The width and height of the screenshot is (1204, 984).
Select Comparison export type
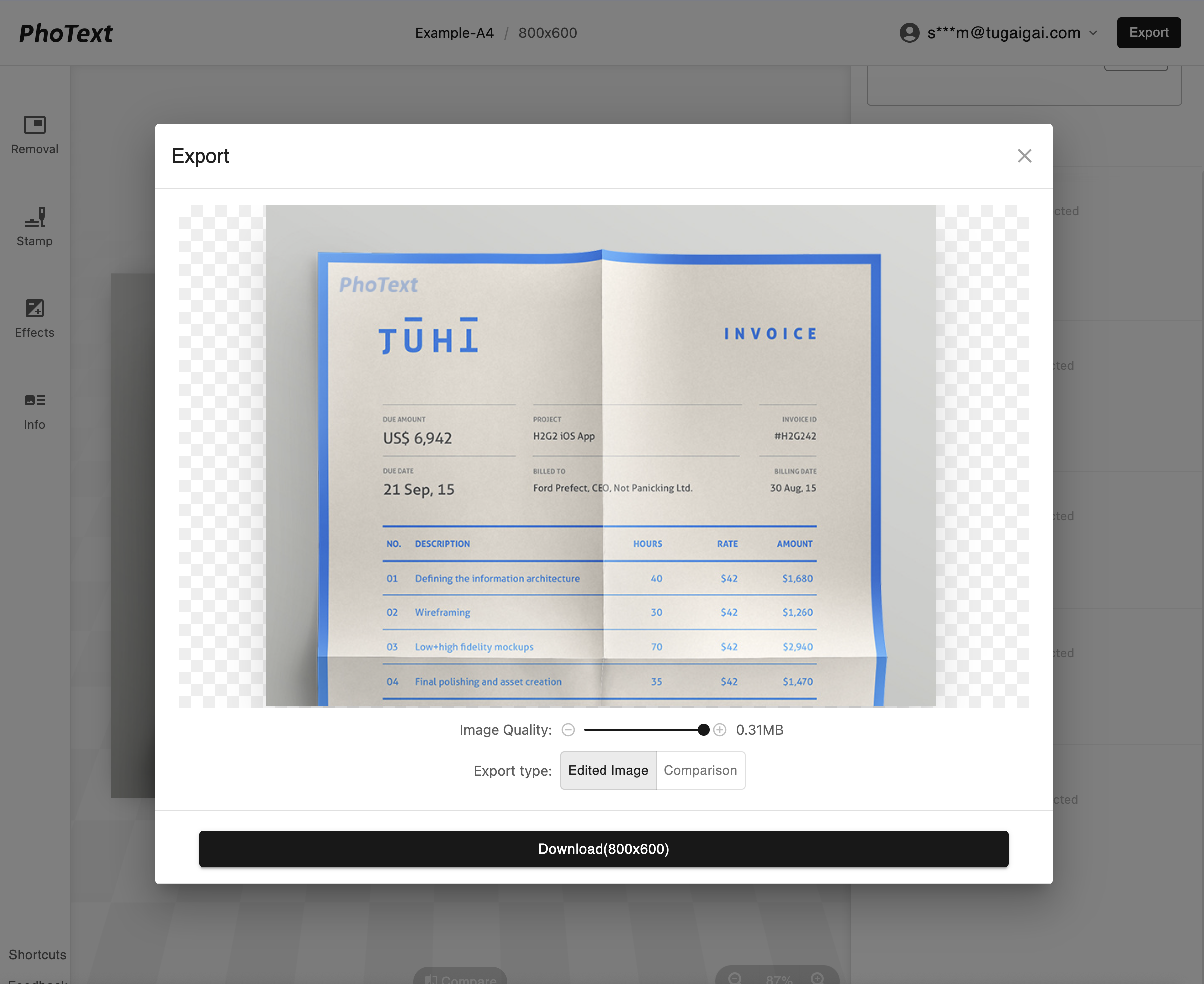(700, 770)
